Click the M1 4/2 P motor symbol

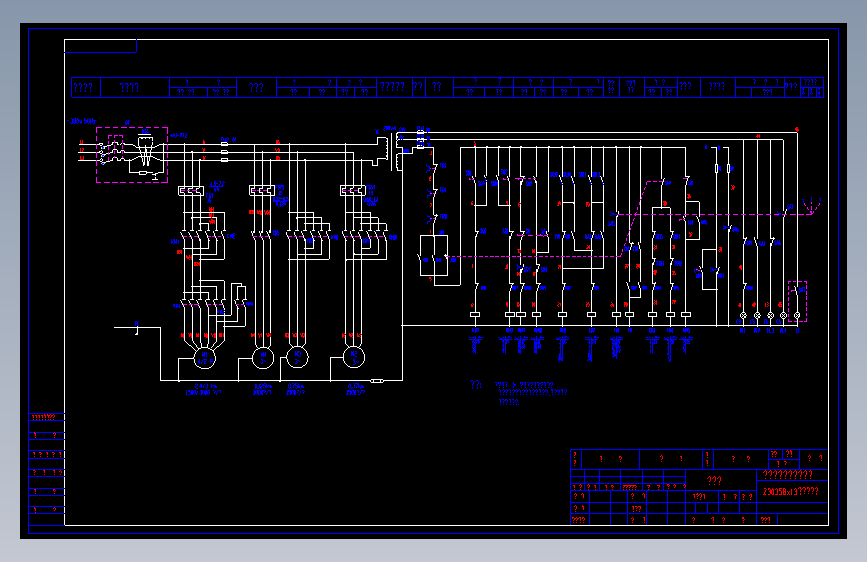[205, 358]
